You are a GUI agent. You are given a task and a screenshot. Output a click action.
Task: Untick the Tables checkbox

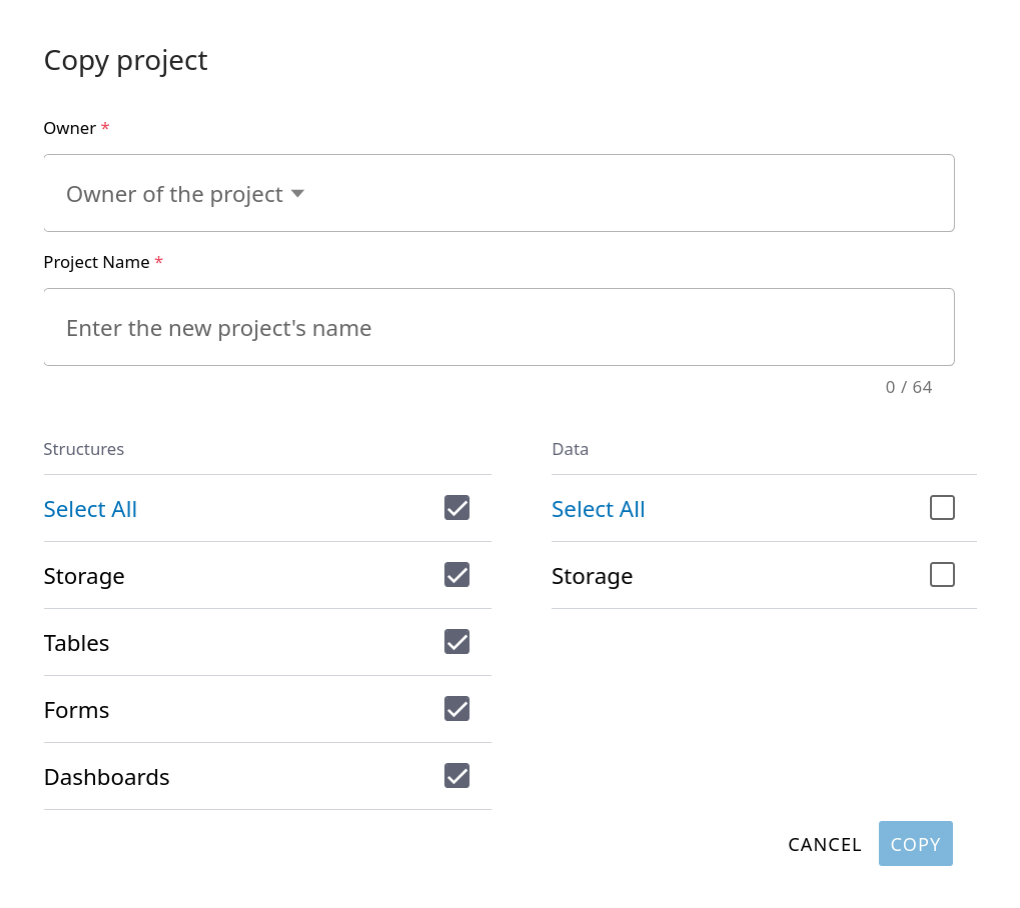[x=457, y=642]
